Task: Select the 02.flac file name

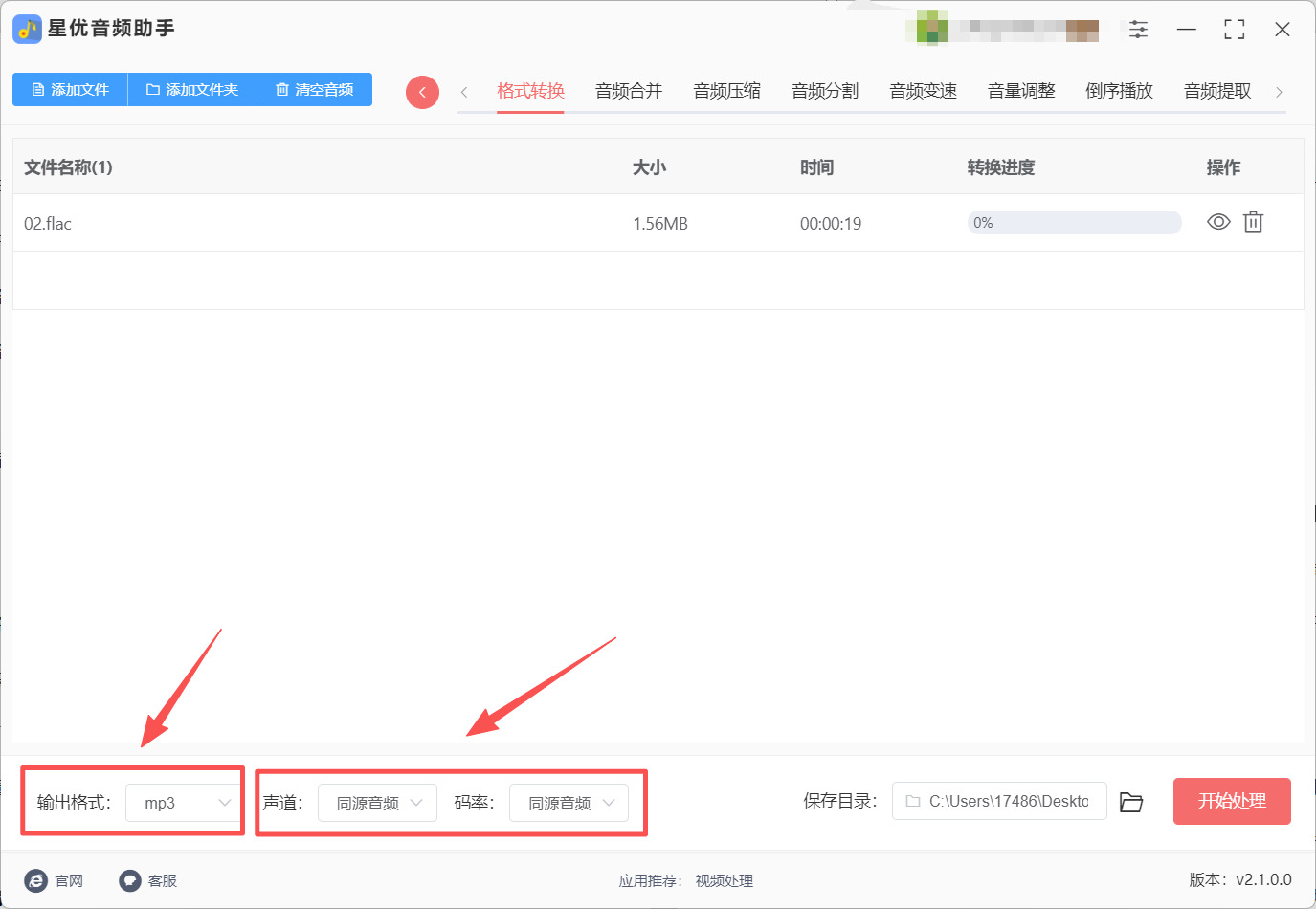Action: (48, 224)
